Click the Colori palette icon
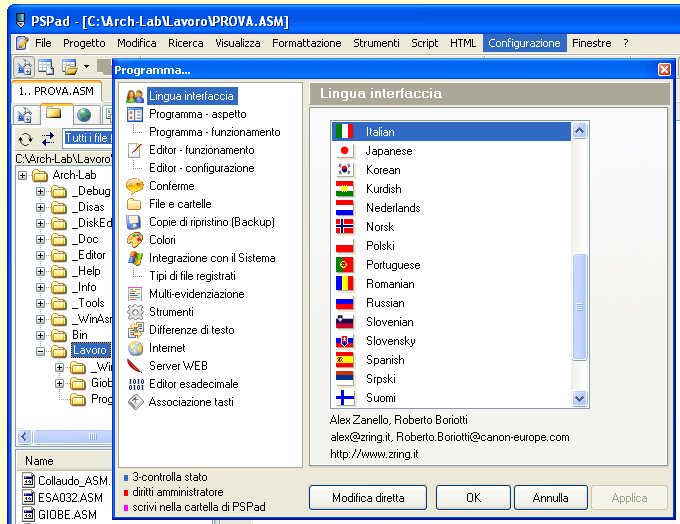 tap(134, 240)
